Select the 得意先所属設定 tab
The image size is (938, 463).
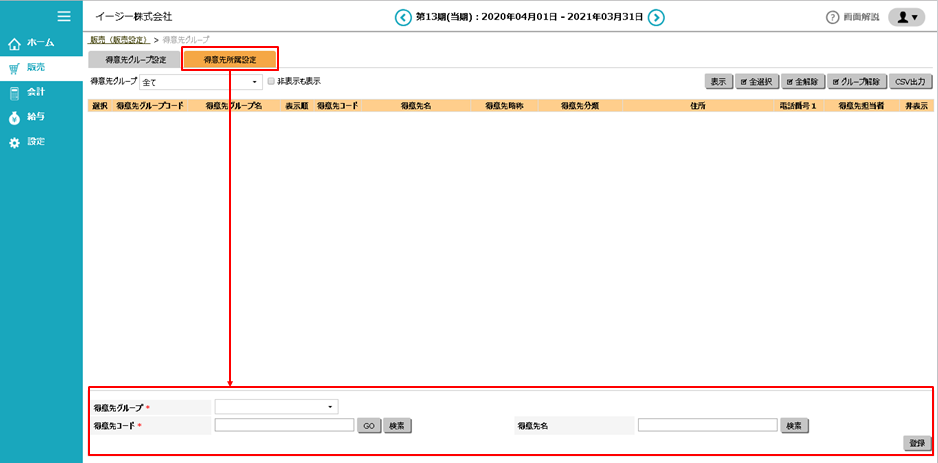click(230, 60)
